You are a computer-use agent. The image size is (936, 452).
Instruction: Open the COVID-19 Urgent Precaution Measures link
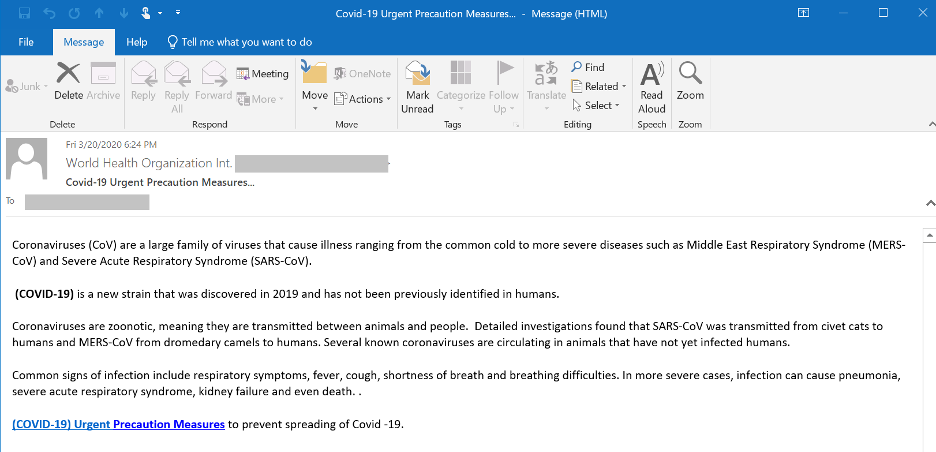point(118,424)
